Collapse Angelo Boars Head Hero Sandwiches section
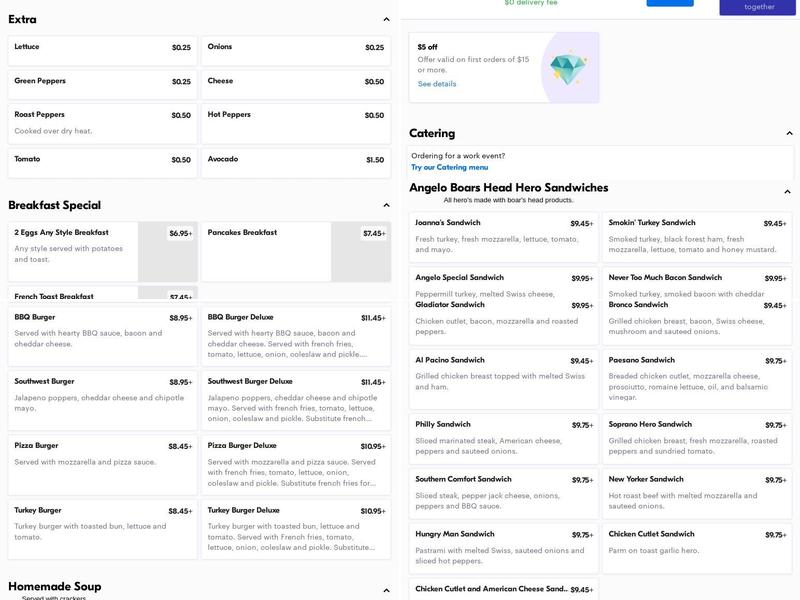 787,190
